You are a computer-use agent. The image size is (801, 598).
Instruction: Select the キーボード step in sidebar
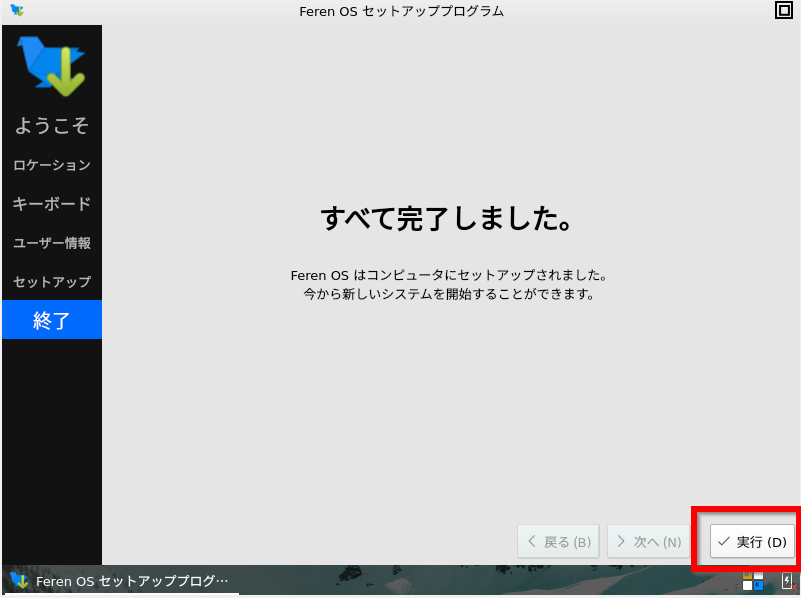tap(52, 204)
